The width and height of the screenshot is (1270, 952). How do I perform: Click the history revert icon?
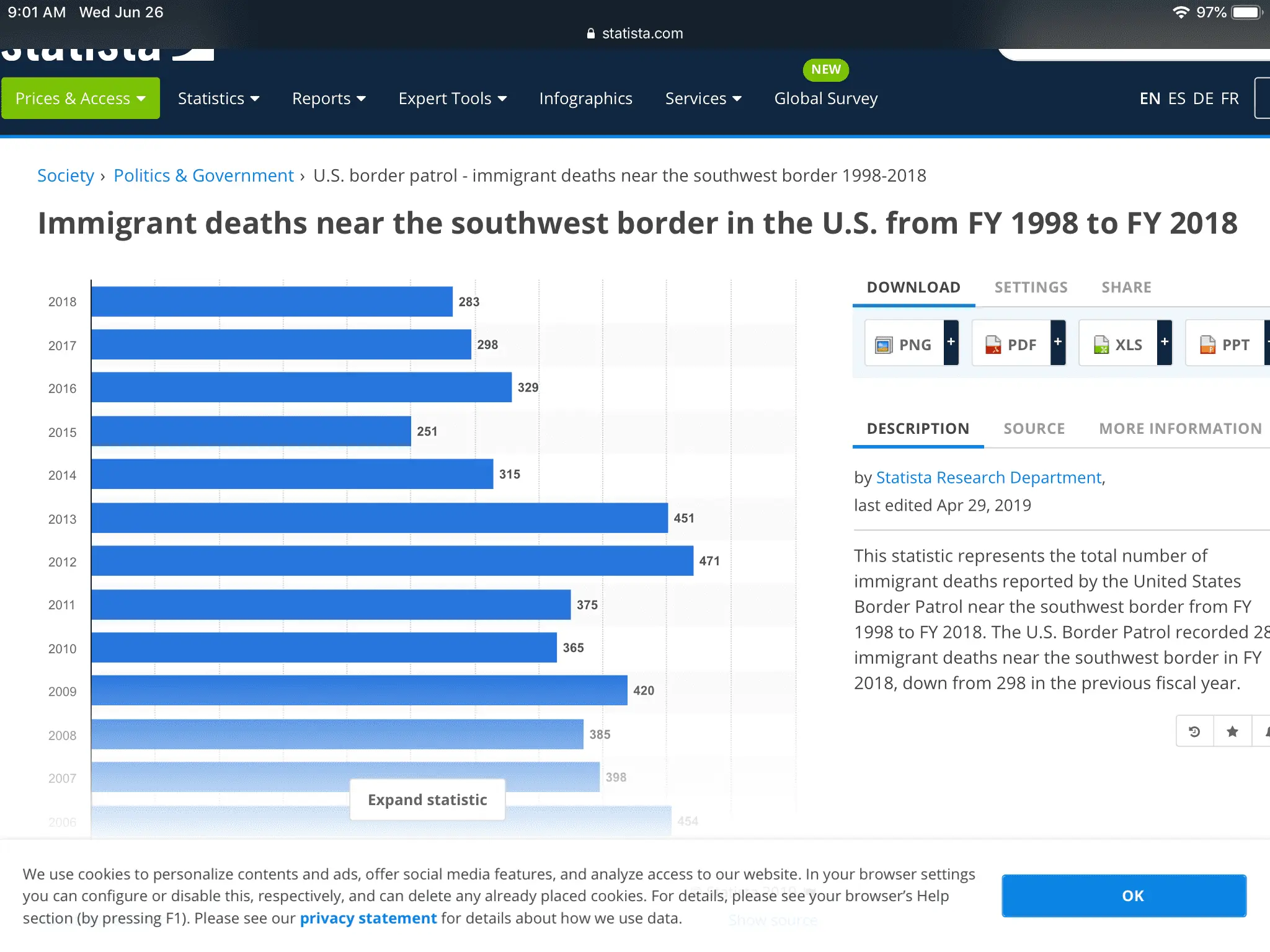point(1194,731)
